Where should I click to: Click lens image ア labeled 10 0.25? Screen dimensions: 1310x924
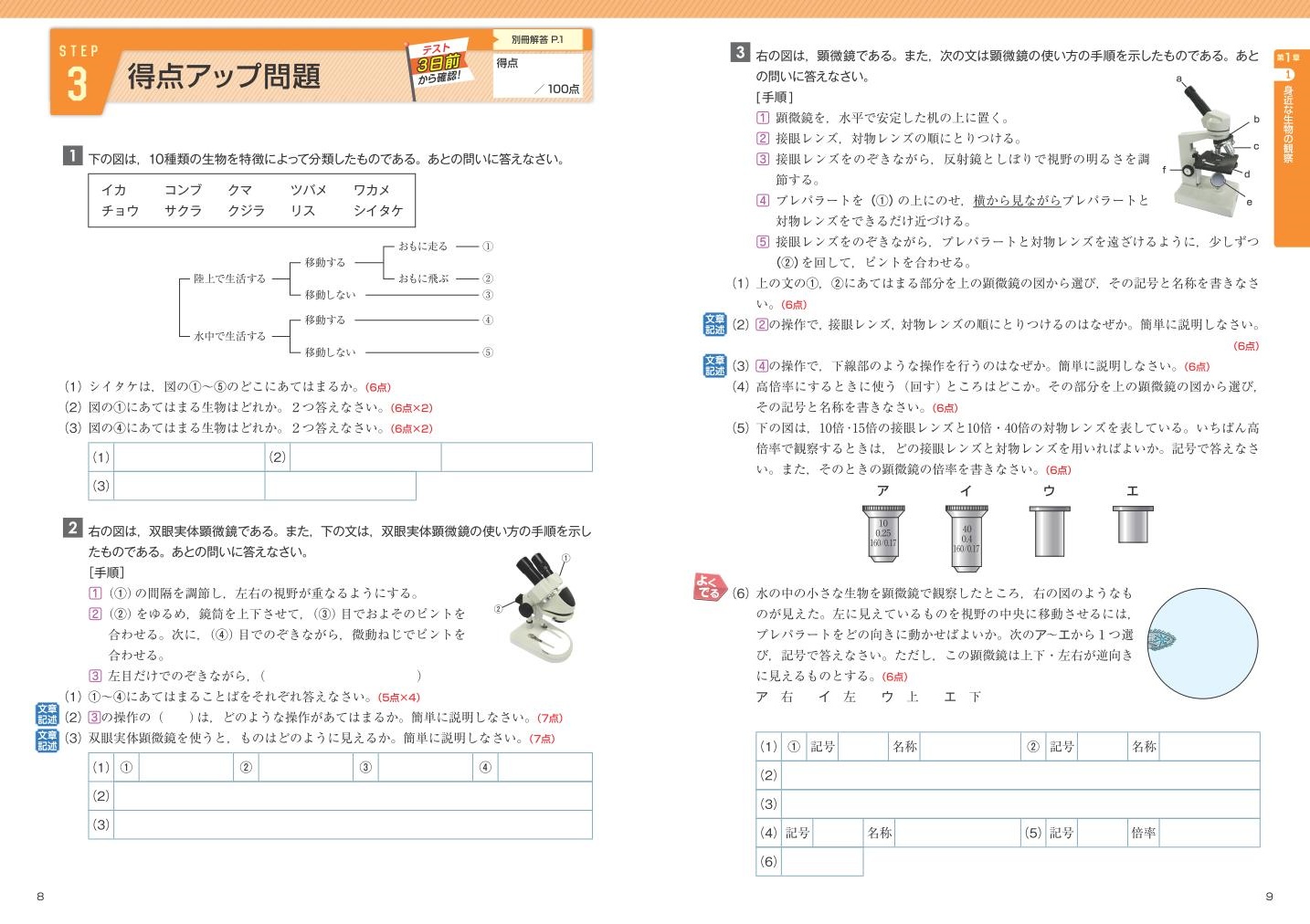(883, 531)
